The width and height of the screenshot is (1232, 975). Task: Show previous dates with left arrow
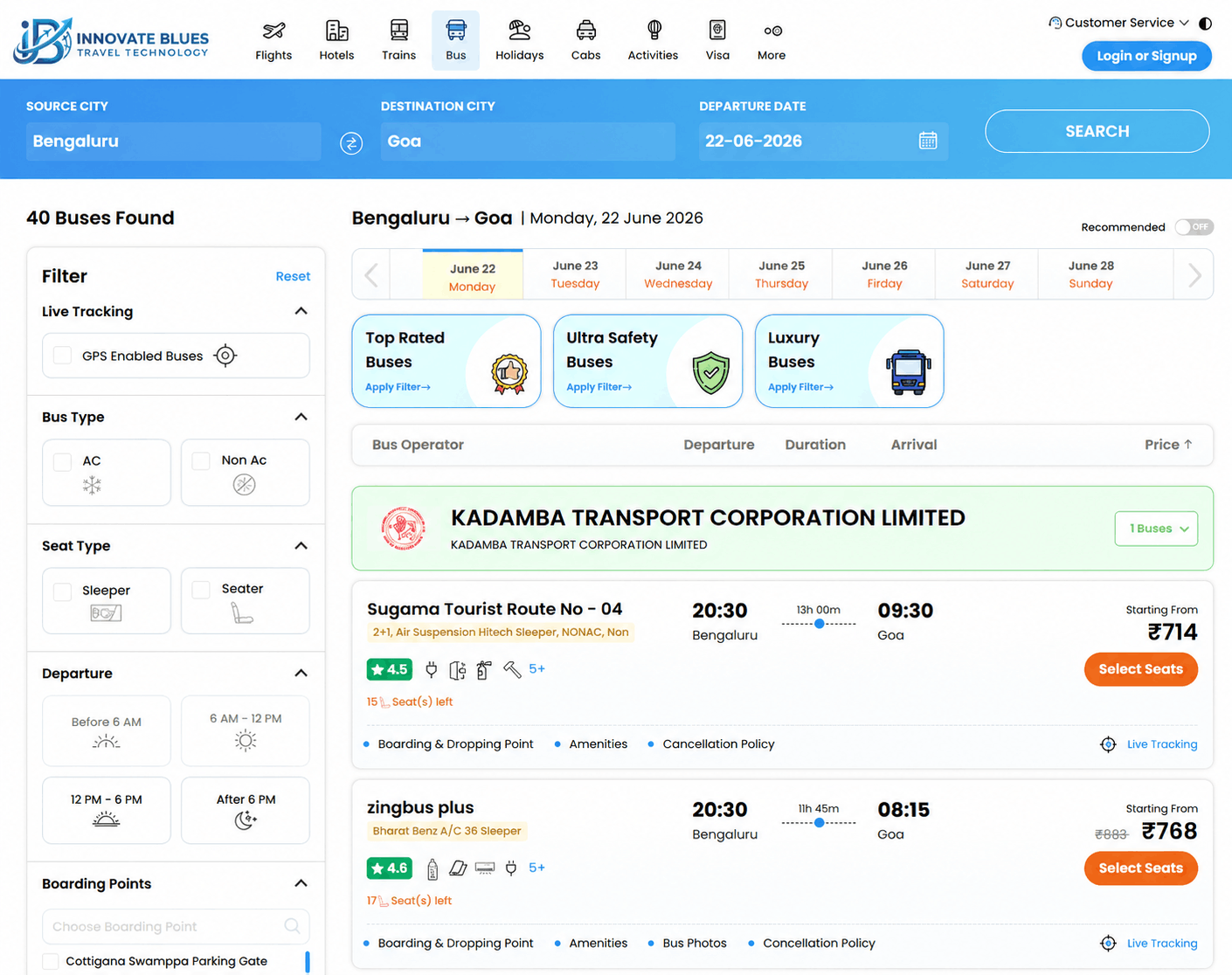(x=371, y=275)
